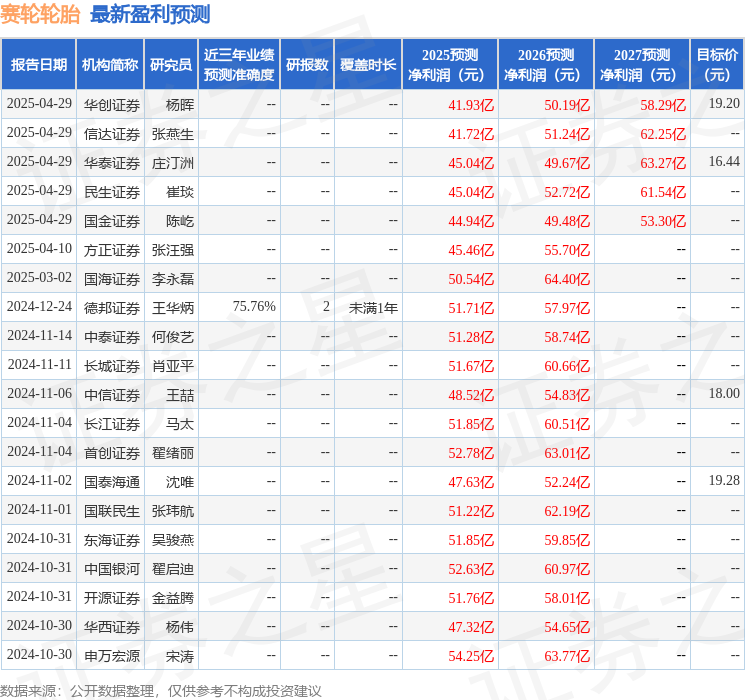Click analyst name 宋涛
Screen dimensions: 745x700
pyautogui.click(x=180, y=656)
